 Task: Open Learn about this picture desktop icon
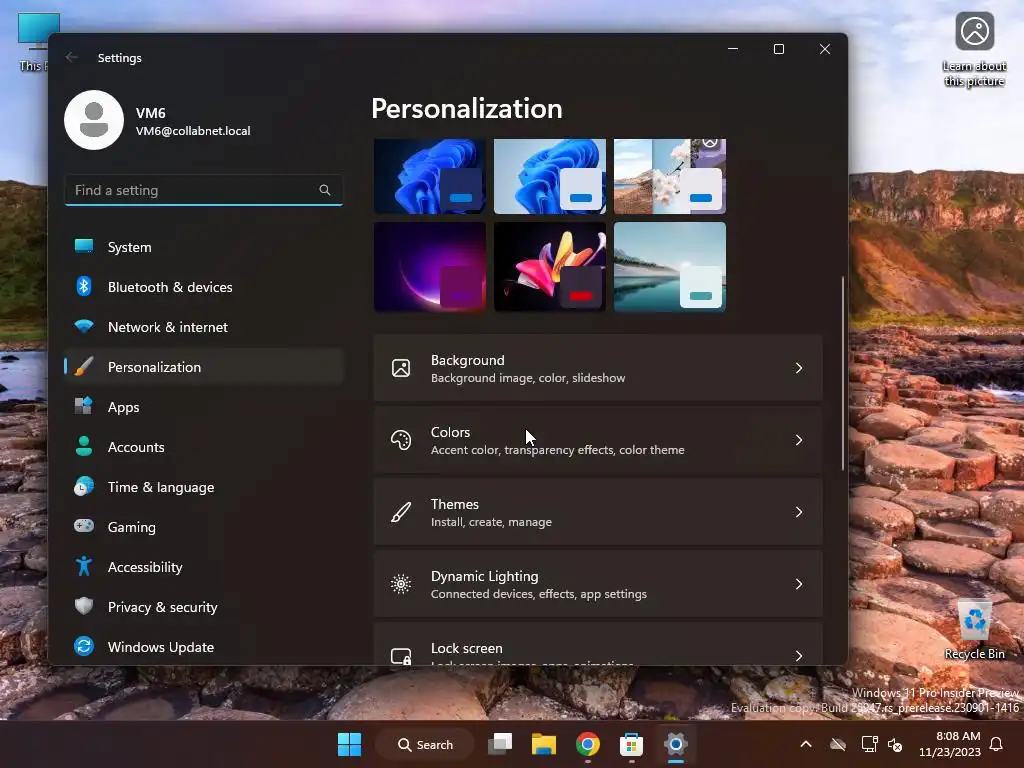click(974, 50)
